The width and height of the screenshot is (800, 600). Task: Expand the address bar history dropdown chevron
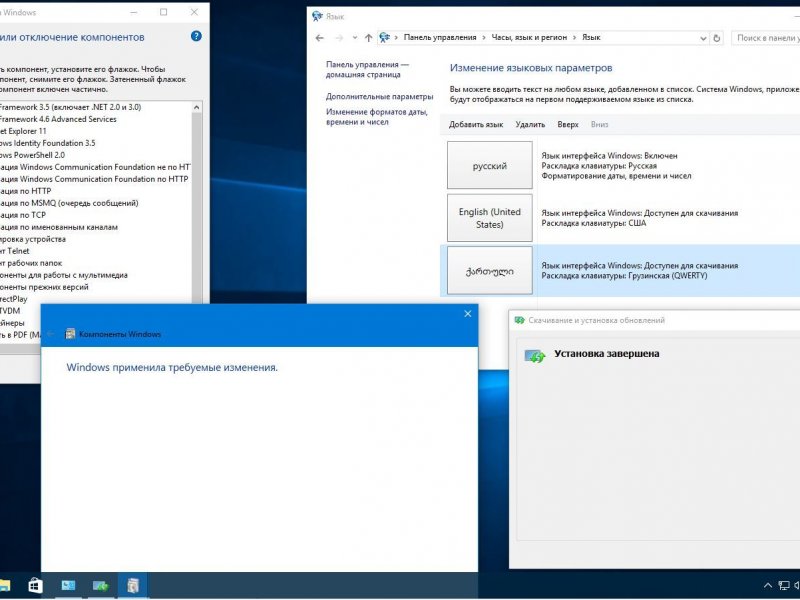[x=703, y=38]
